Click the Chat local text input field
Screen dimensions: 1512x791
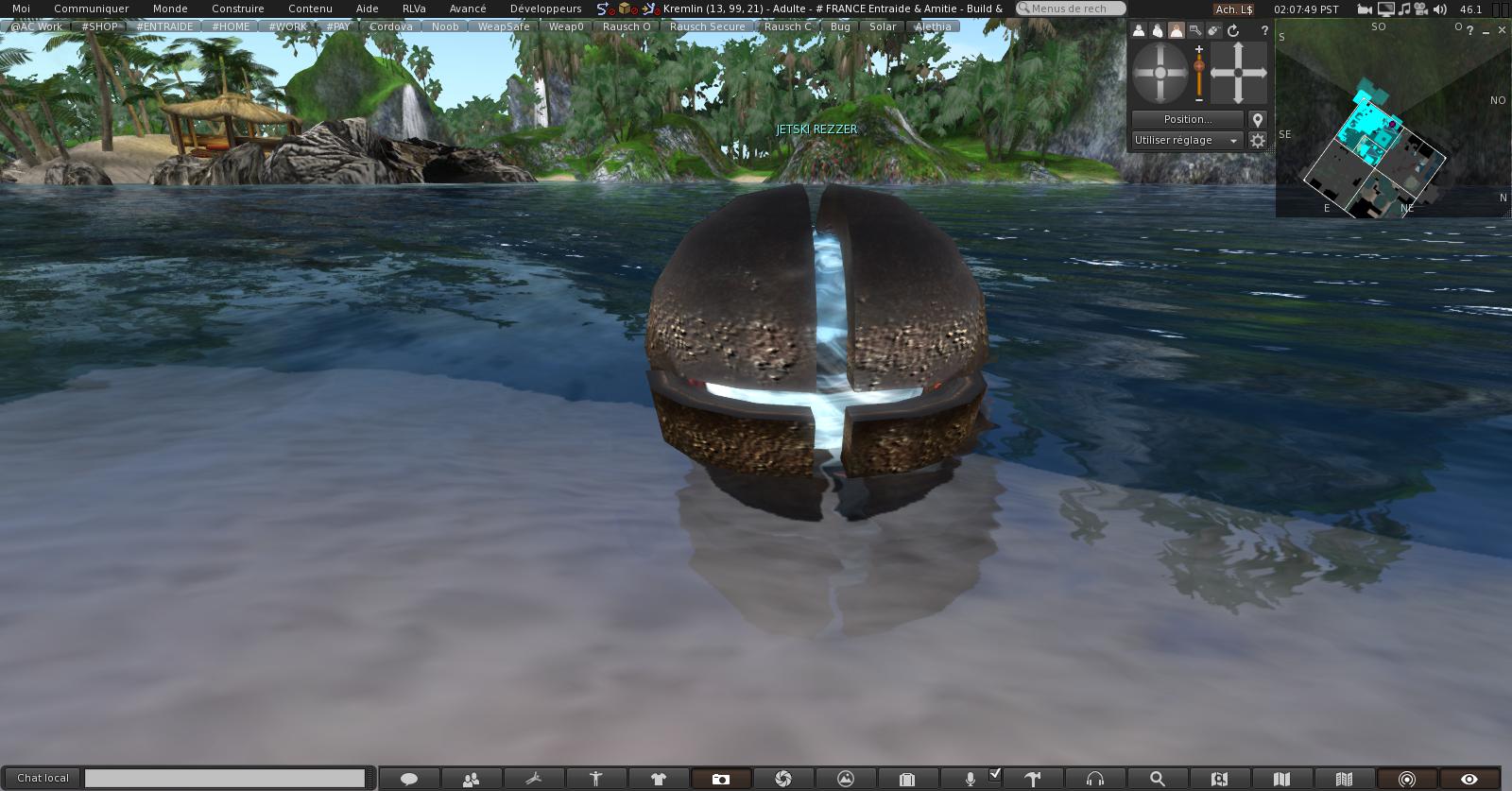tap(225, 778)
